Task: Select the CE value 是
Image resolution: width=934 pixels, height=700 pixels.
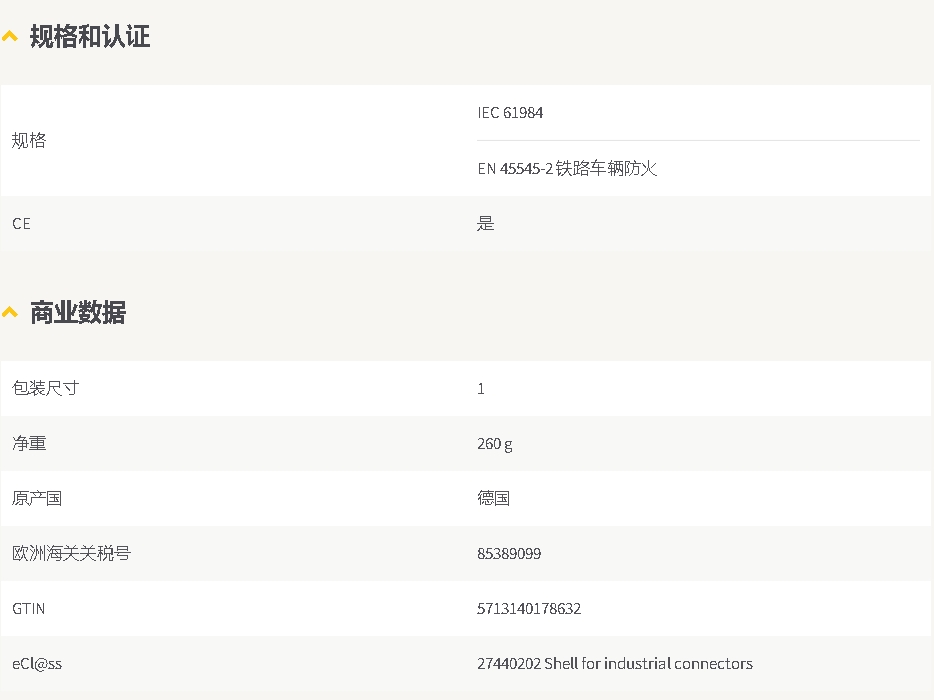Action: coord(485,223)
